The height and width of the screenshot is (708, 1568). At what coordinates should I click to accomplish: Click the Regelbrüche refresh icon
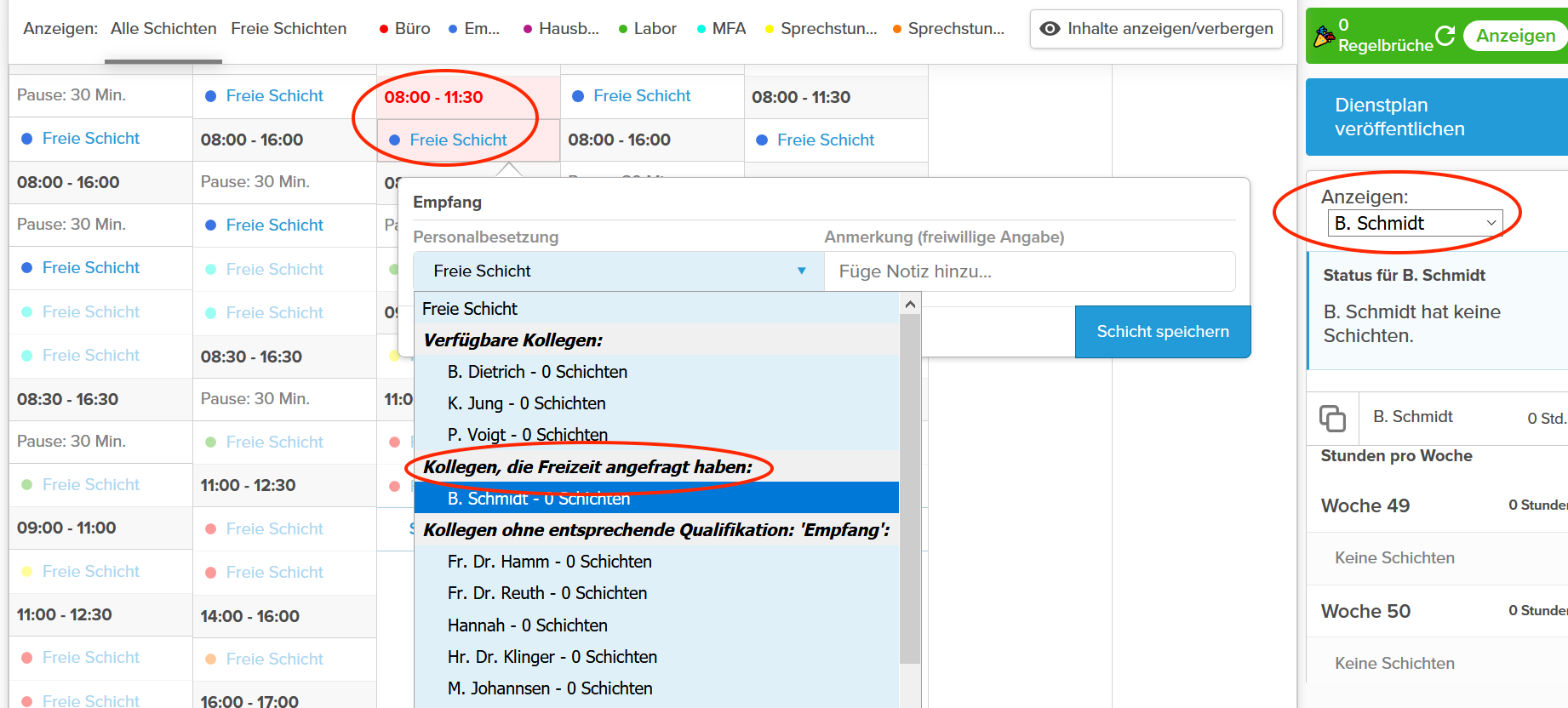click(x=1445, y=35)
